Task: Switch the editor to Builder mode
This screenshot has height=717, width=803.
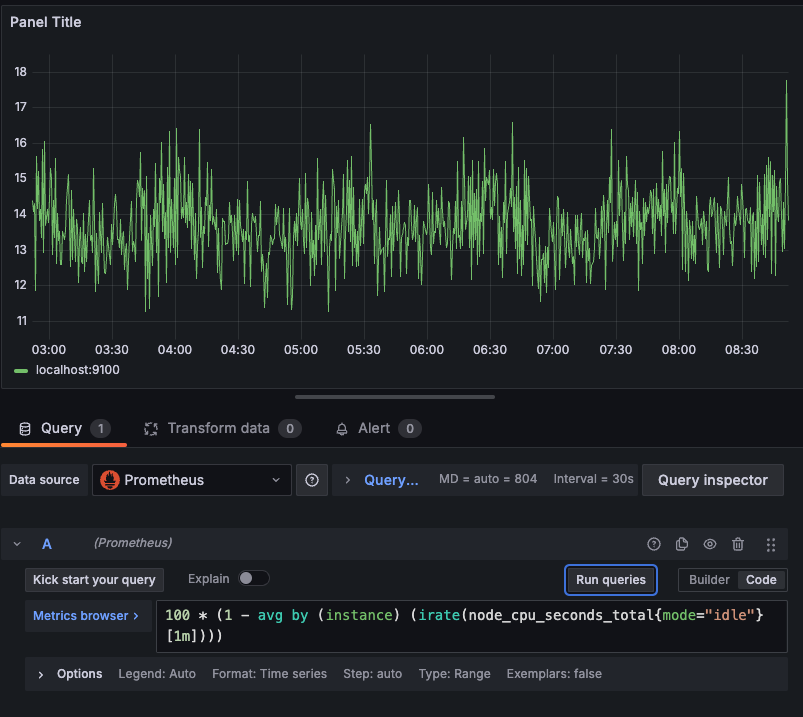Action: [x=709, y=580]
